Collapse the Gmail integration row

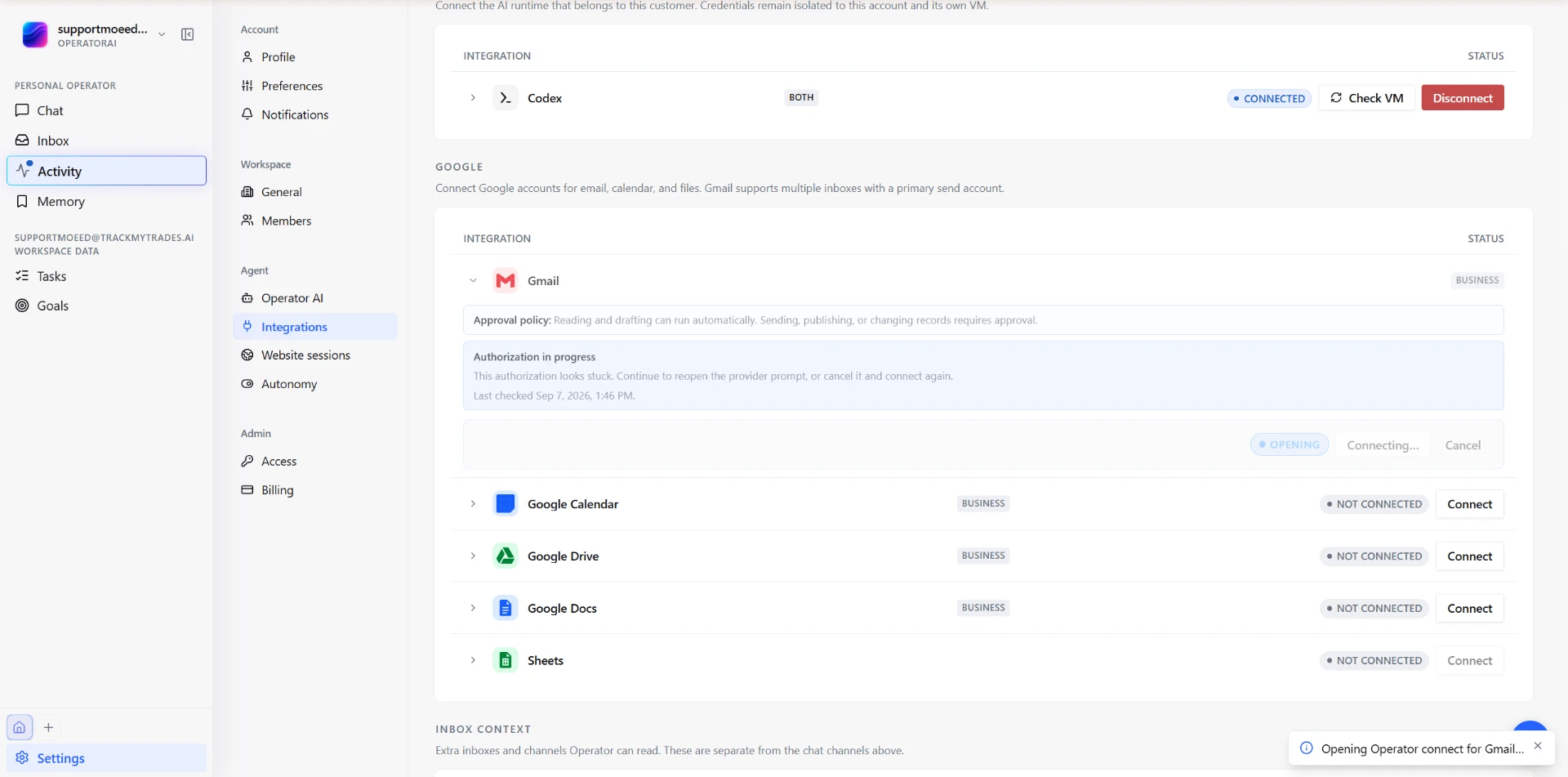(x=473, y=280)
